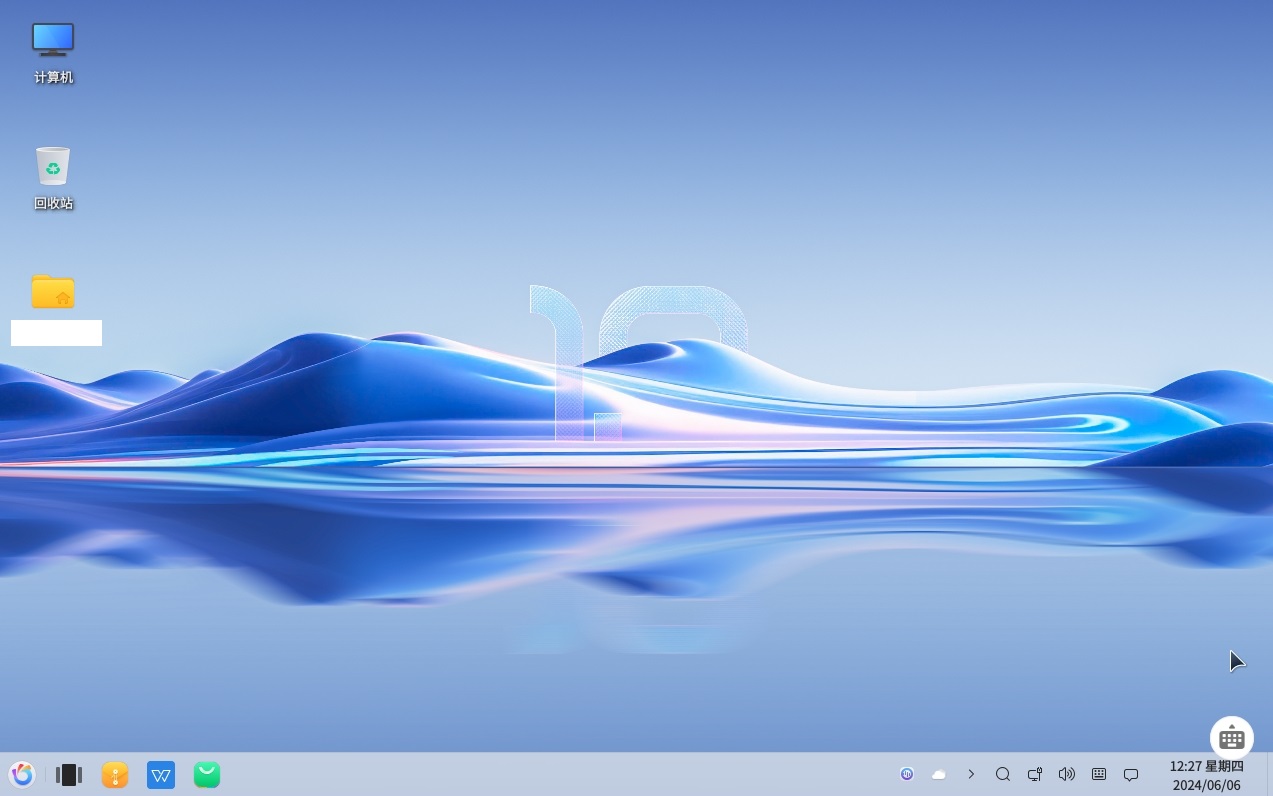This screenshot has height=796, width=1273.
Task: Click the voice assistant tray icon
Action: 907,774
